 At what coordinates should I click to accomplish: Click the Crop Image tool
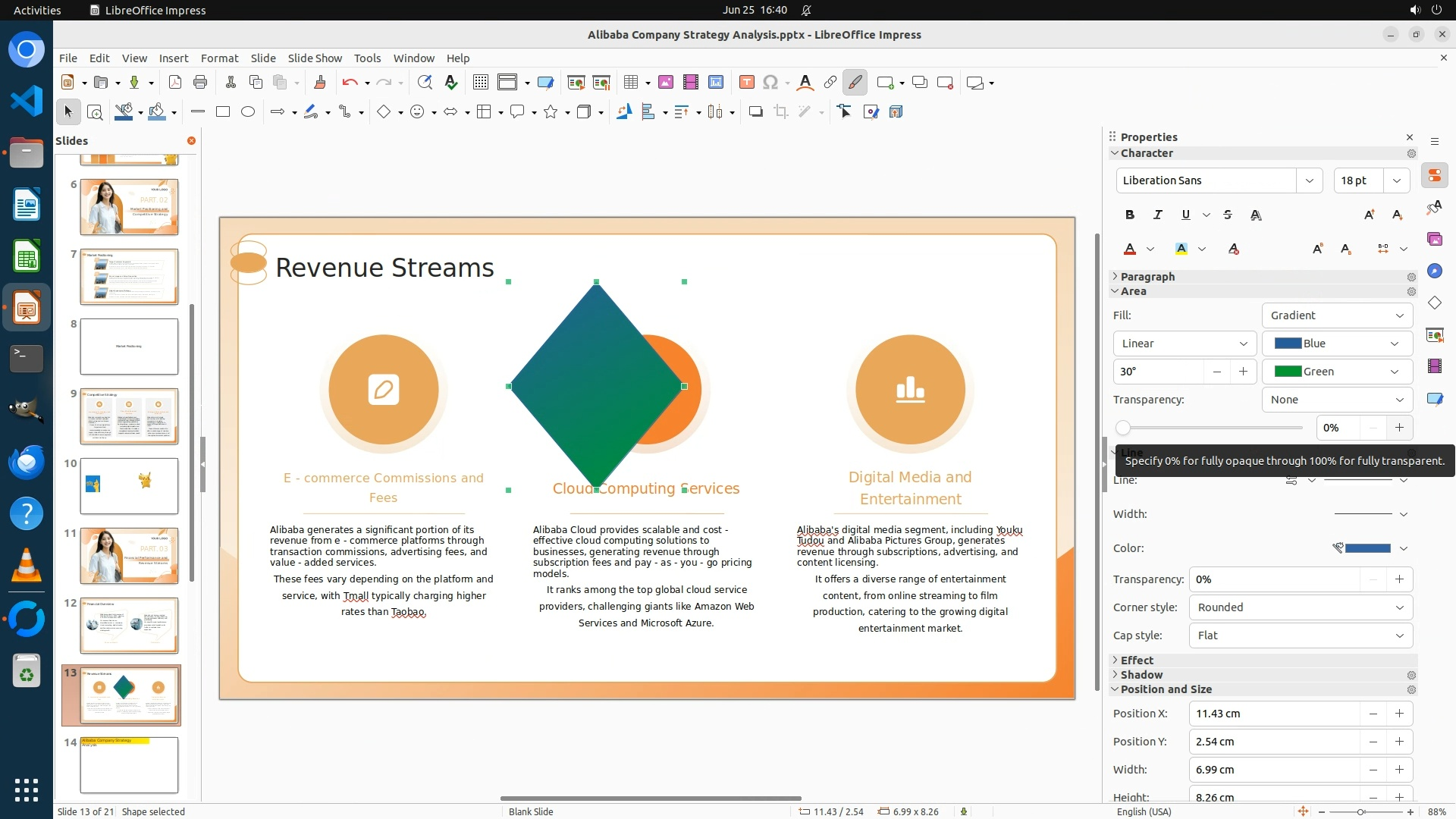click(780, 112)
